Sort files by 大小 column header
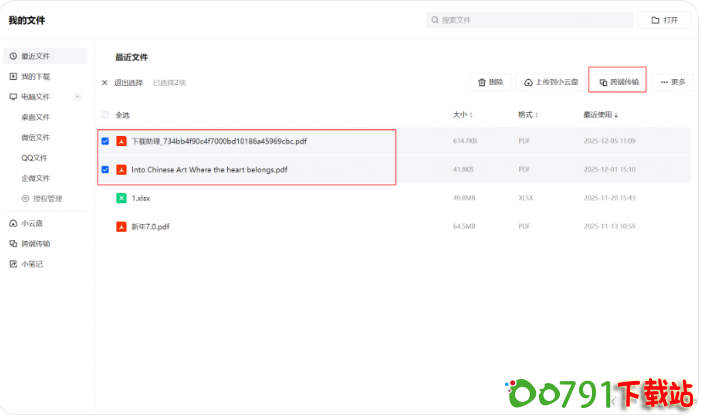Image resolution: width=703 pixels, height=418 pixels. point(462,115)
